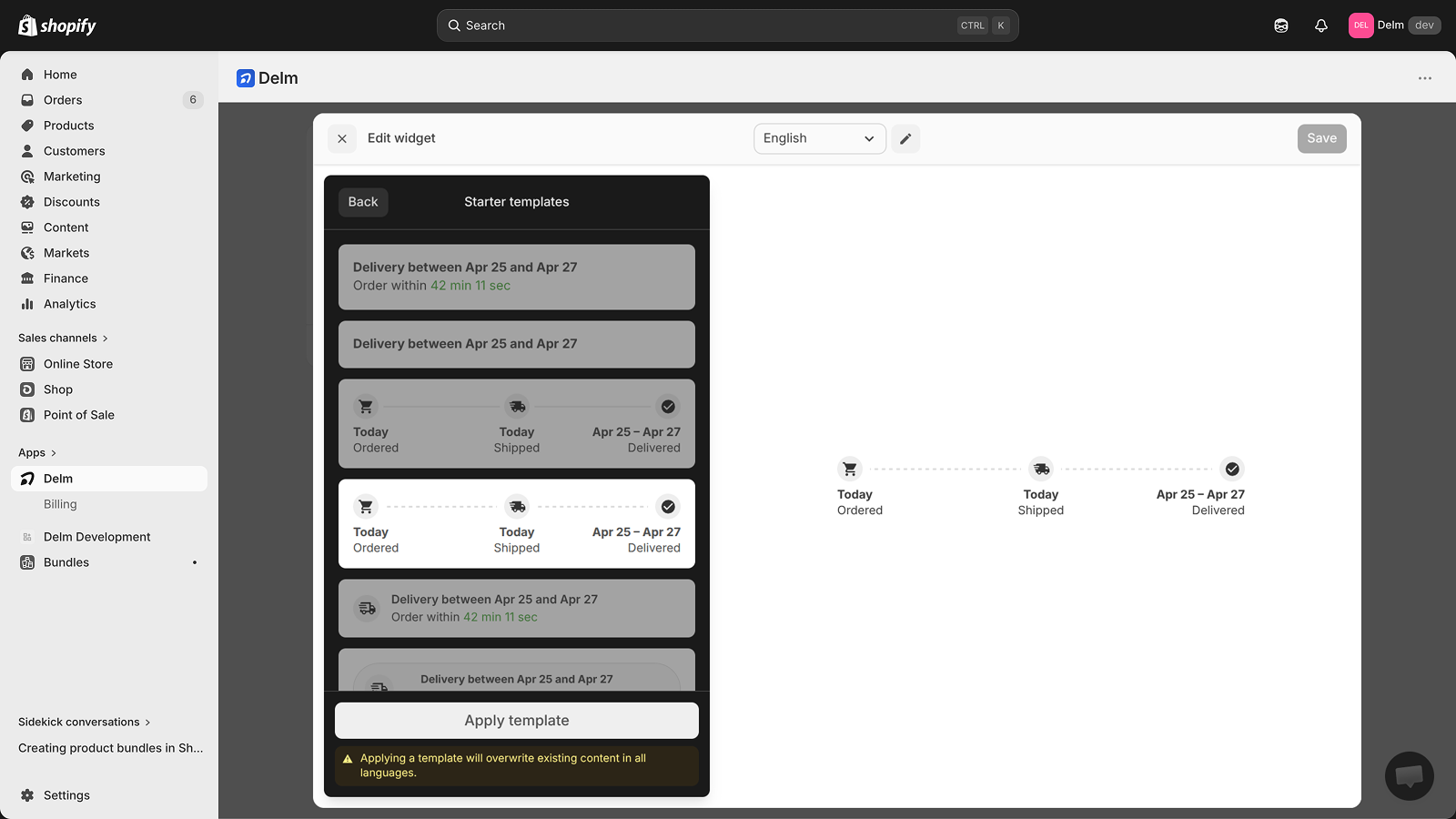Open the page overflow menu

click(x=1424, y=78)
